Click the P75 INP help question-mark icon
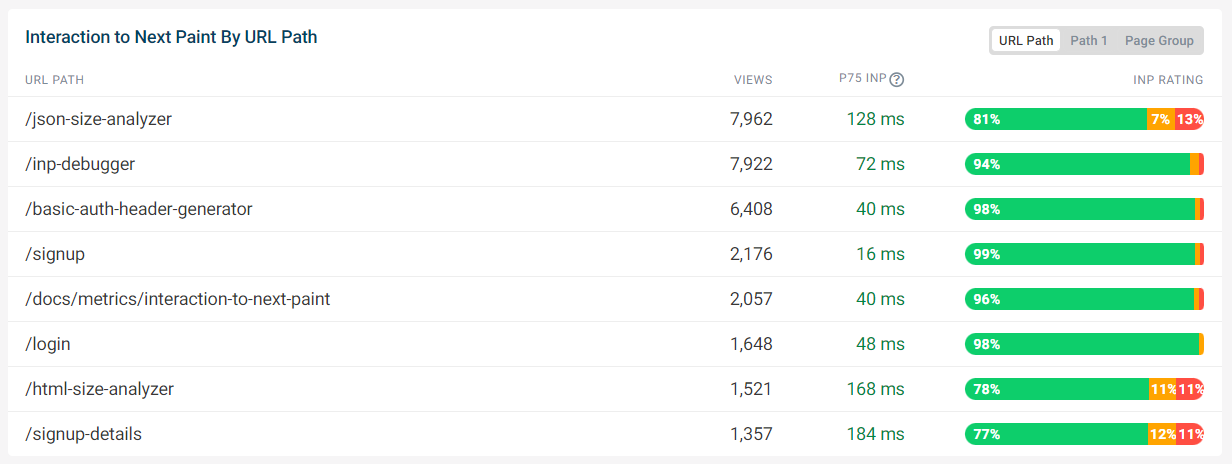This screenshot has width=1232, height=464. click(x=897, y=80)
